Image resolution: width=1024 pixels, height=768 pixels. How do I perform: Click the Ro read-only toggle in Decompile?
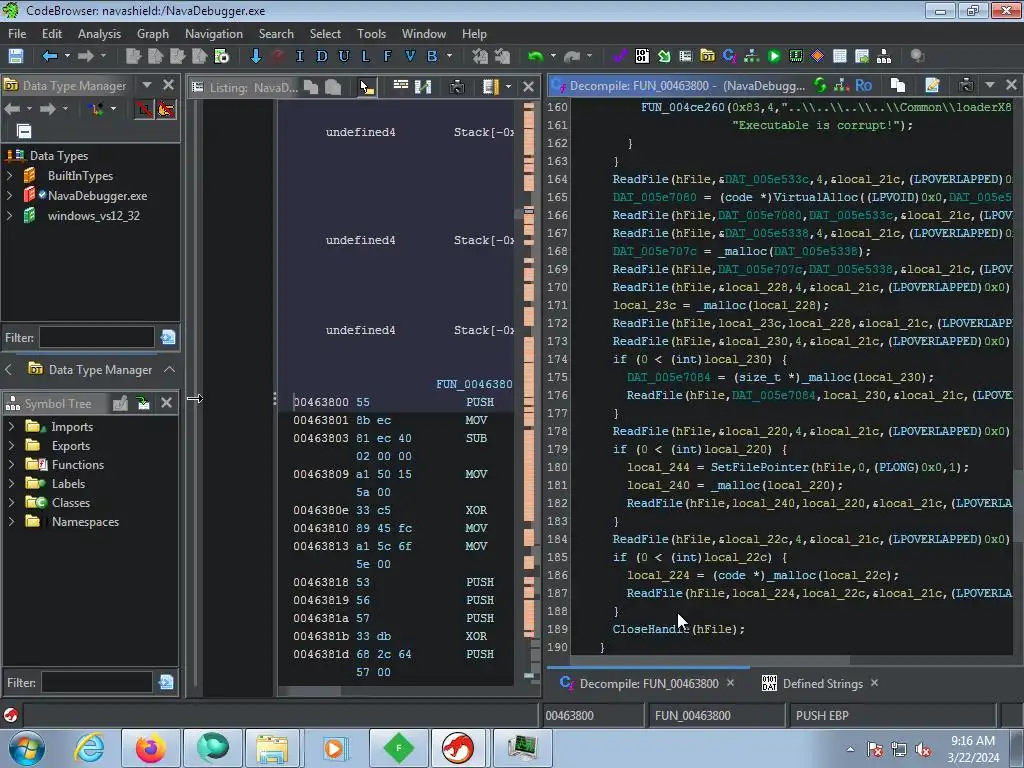point(863,85)
